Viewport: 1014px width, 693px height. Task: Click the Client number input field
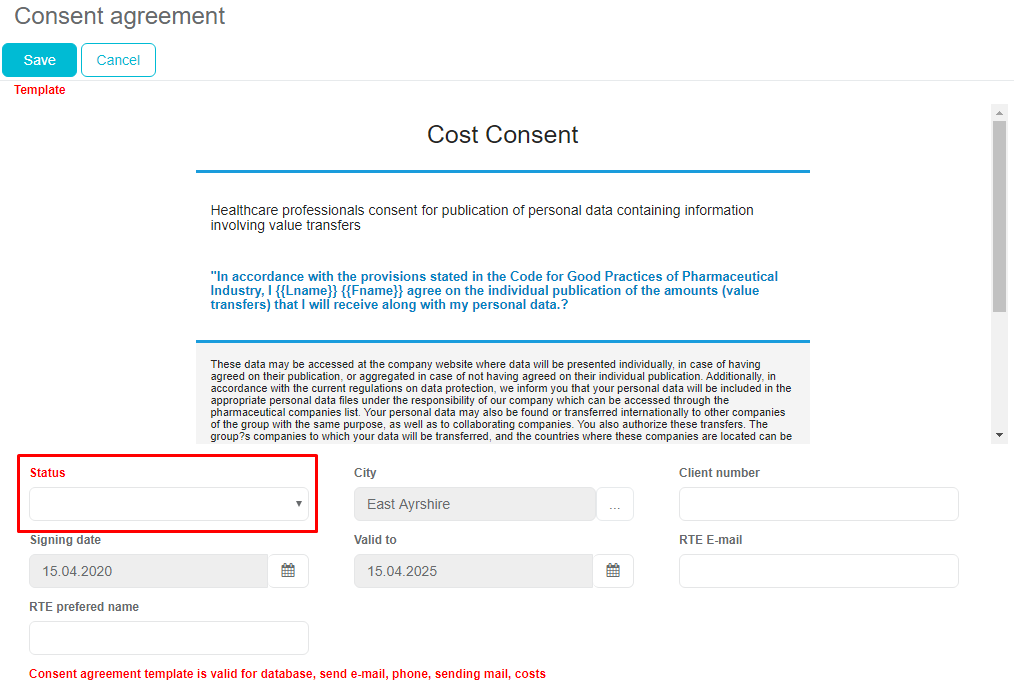818,504
